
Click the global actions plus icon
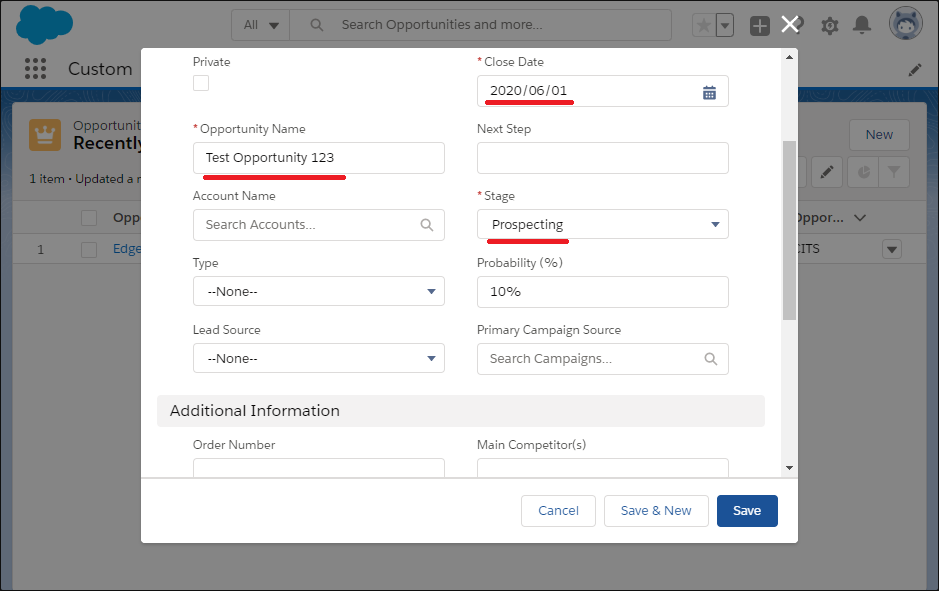tap(760, 26)
